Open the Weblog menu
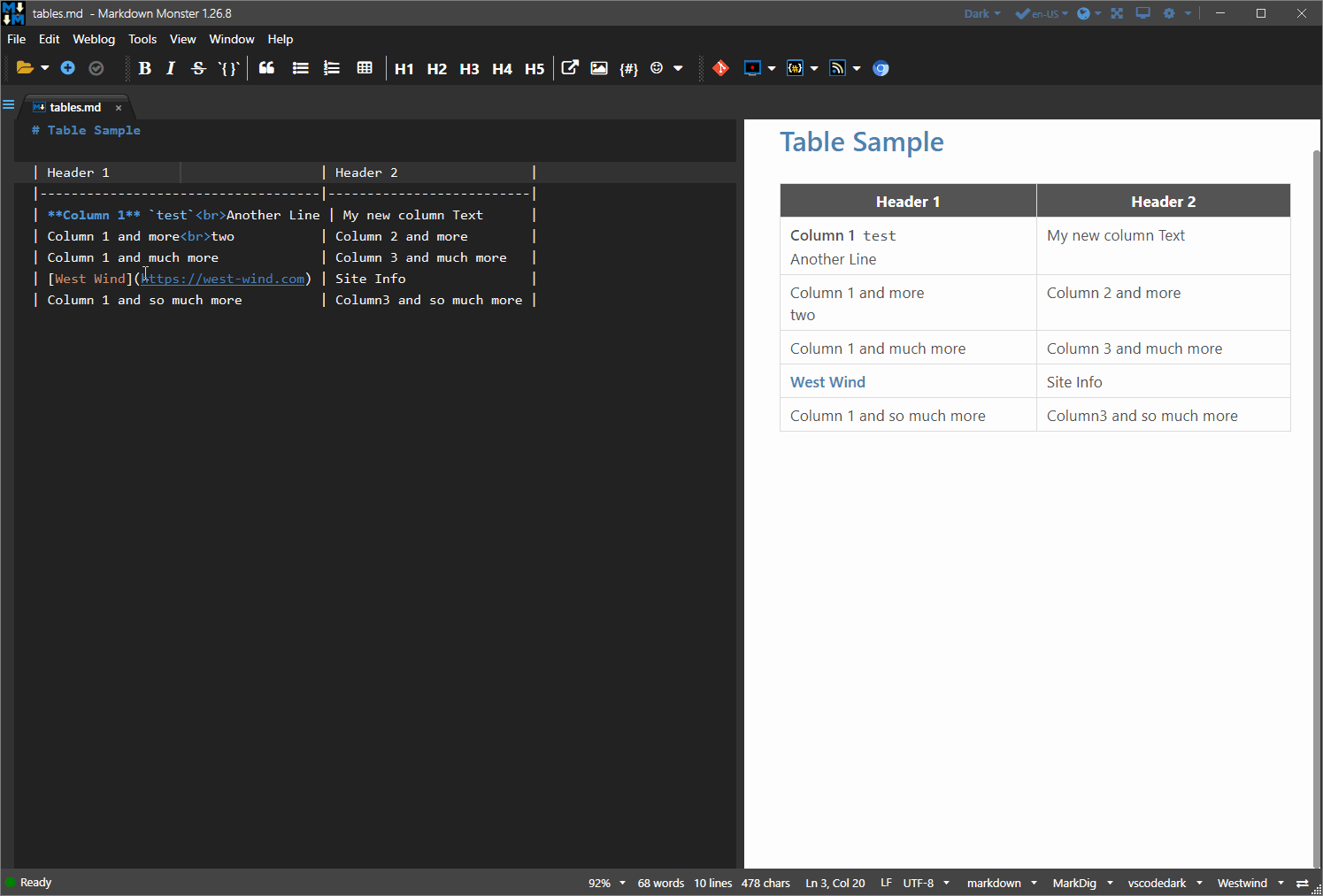Viewport: 1323px width, 896px height. [94, 39]
